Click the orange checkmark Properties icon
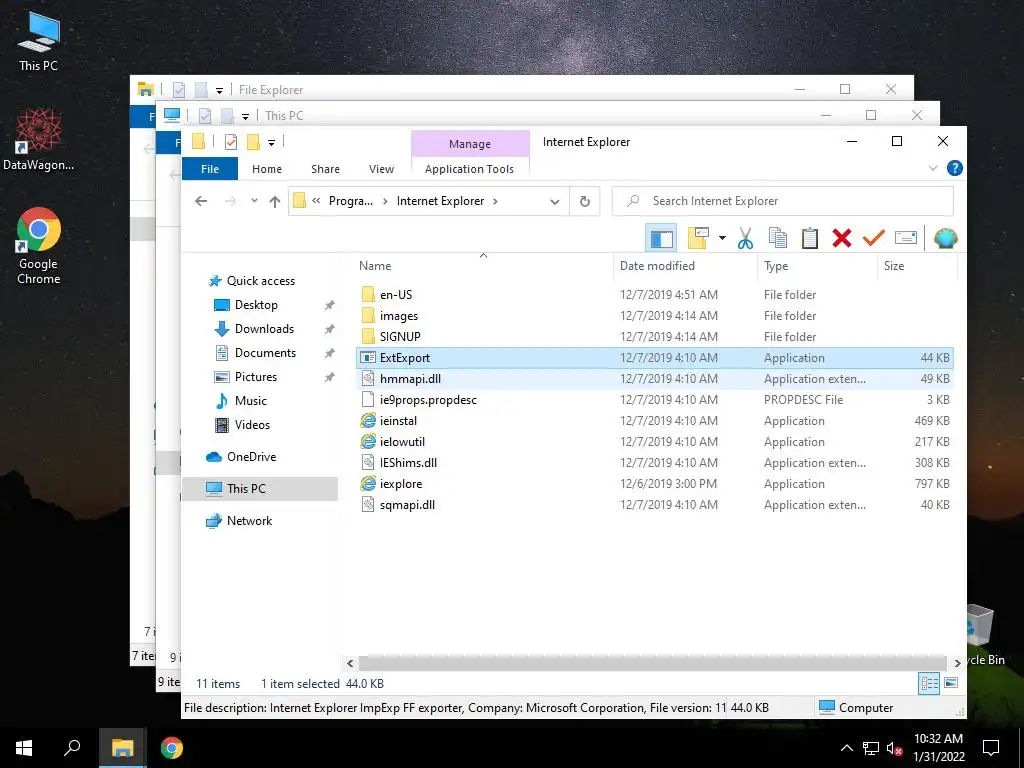Screen dimensions: 1024x768 tap(873, 238)
